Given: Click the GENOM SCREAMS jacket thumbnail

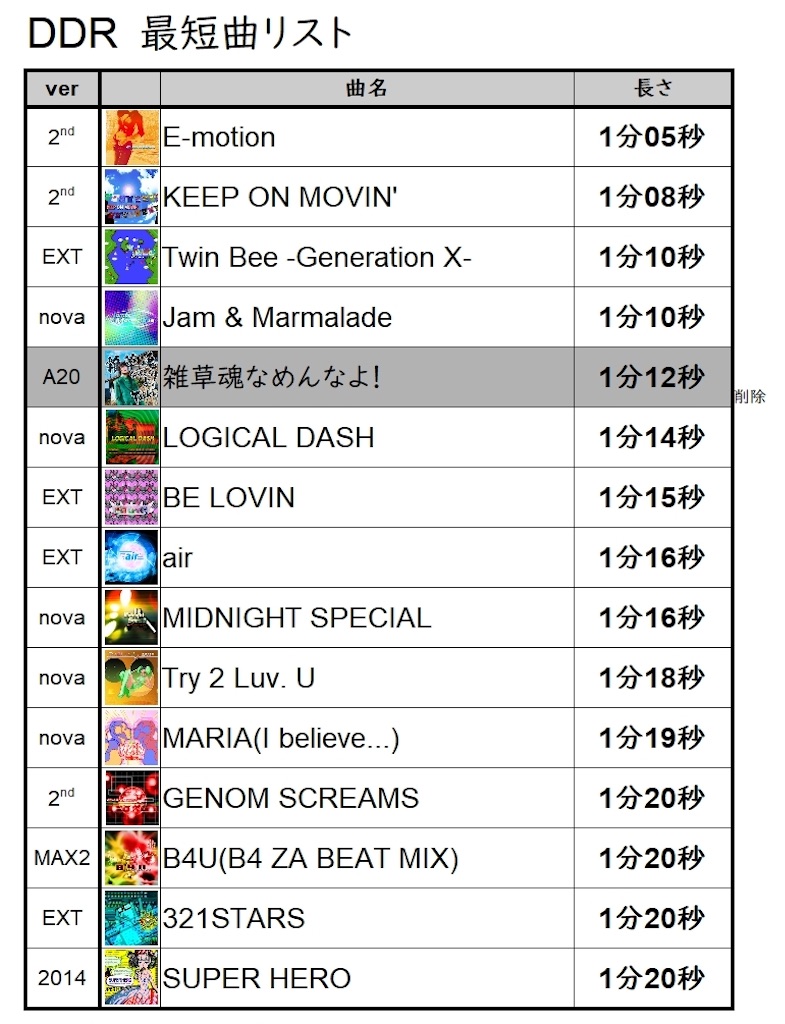Looking at the screenshot, I should point(131,798).
